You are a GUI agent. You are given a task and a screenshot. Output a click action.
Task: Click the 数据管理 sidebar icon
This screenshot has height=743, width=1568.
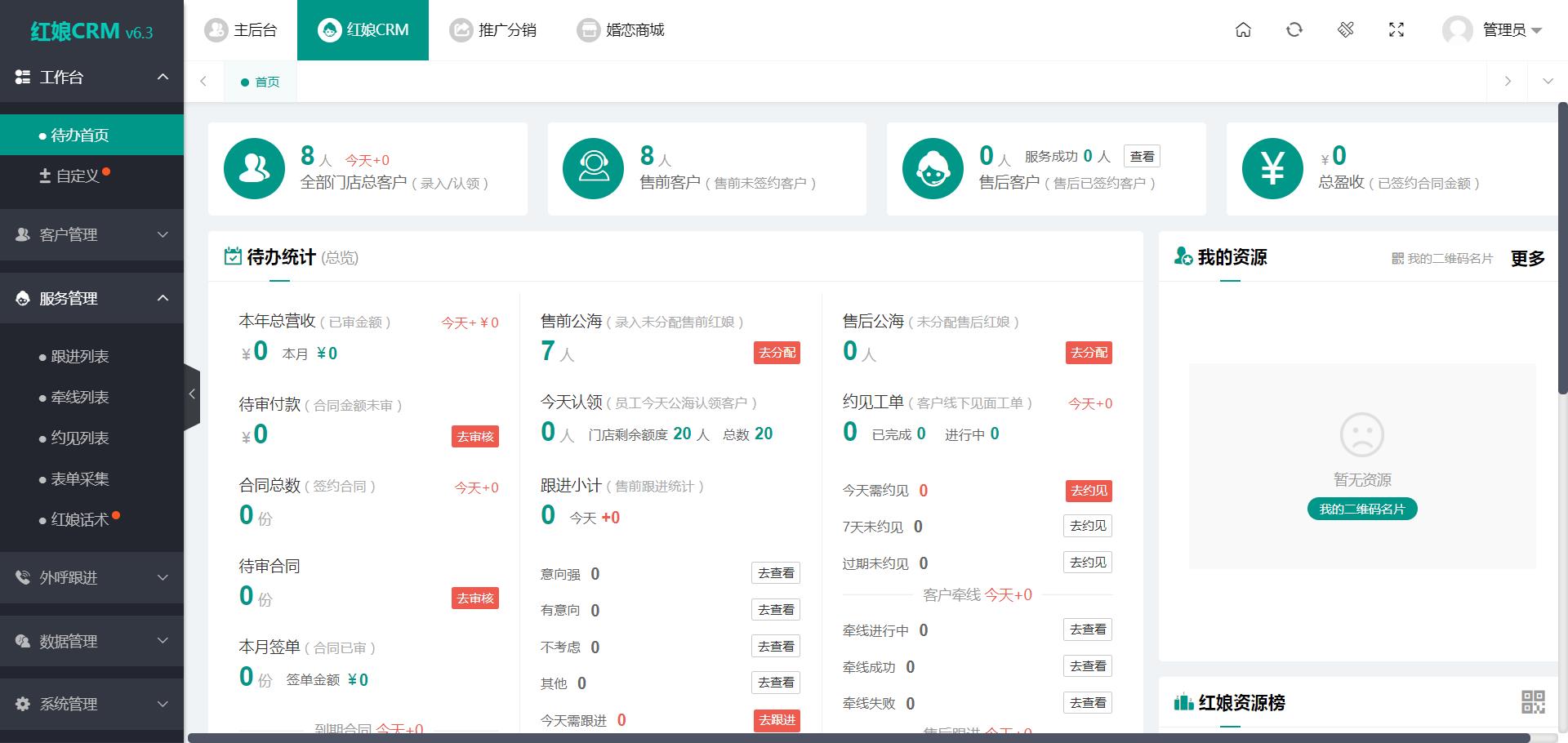pyautogui.click(x=23, y=641)
